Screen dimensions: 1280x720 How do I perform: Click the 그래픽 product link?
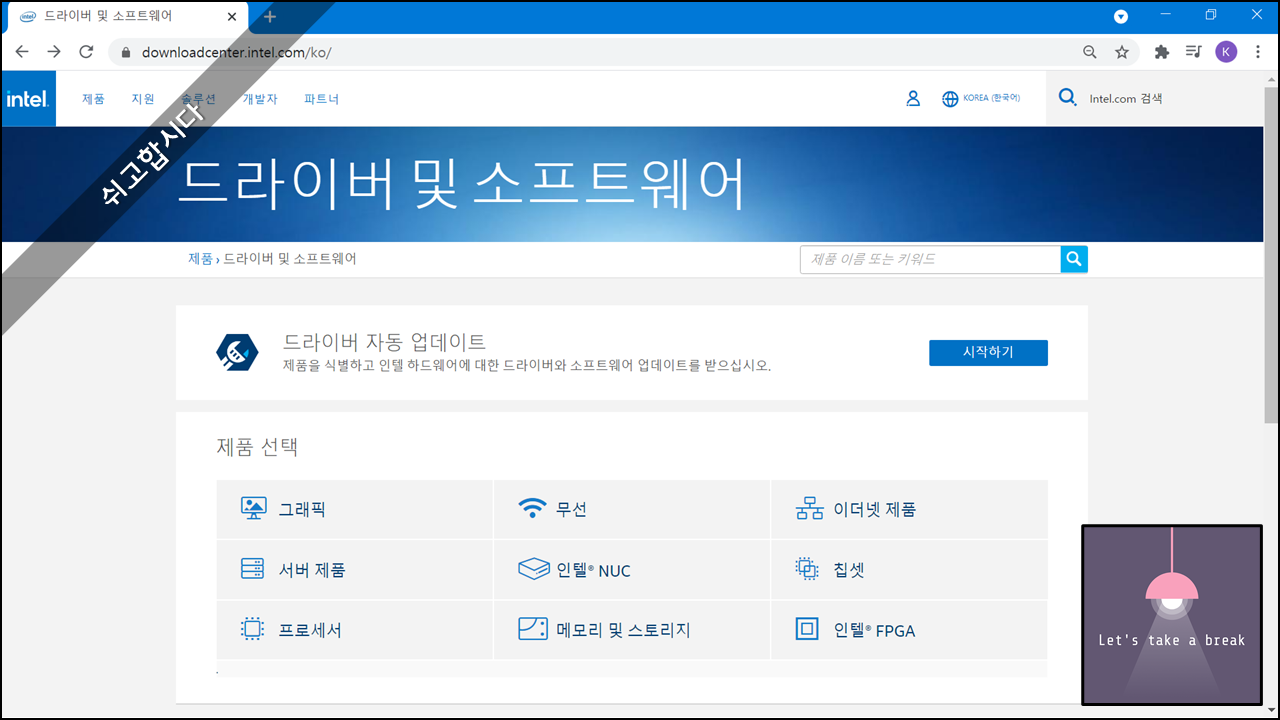[302, 509]
